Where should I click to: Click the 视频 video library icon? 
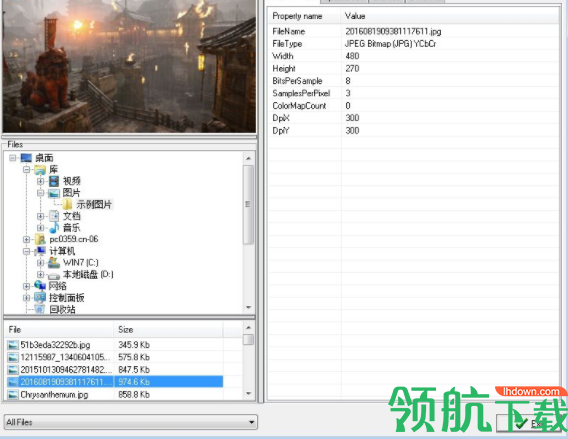(54, 181)
